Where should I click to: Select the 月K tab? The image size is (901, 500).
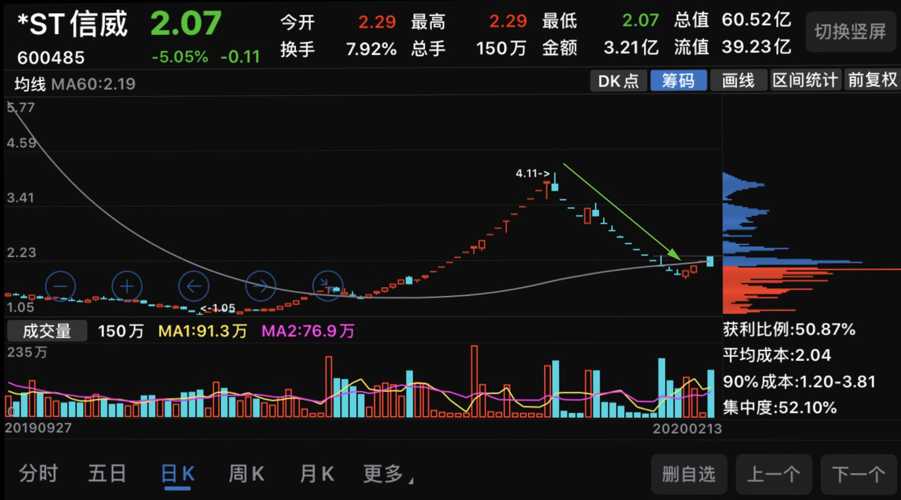coord(317,474)
